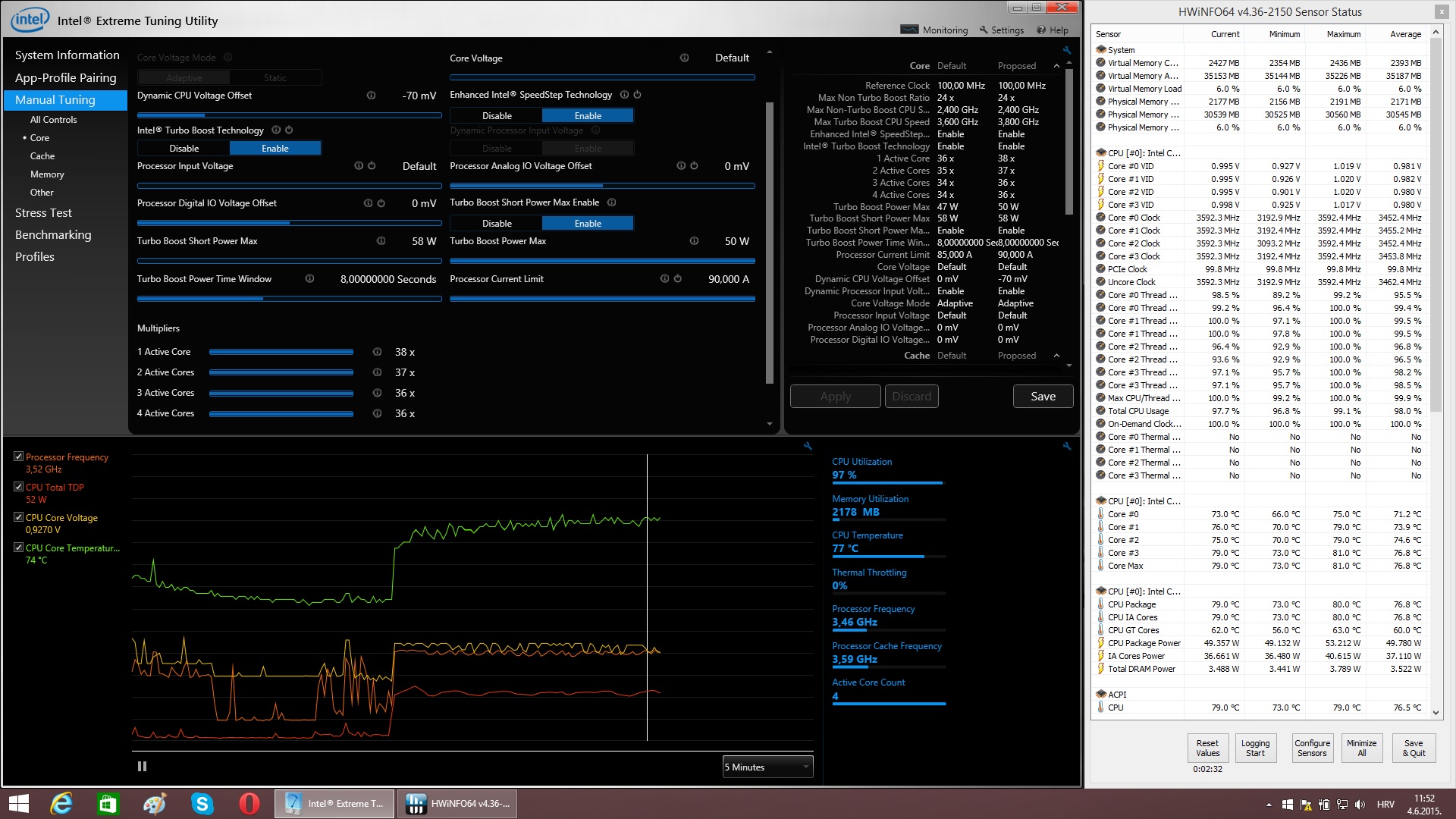Pause the monitoring graph
1456x819 pixels.
click(x=142, y=767)
